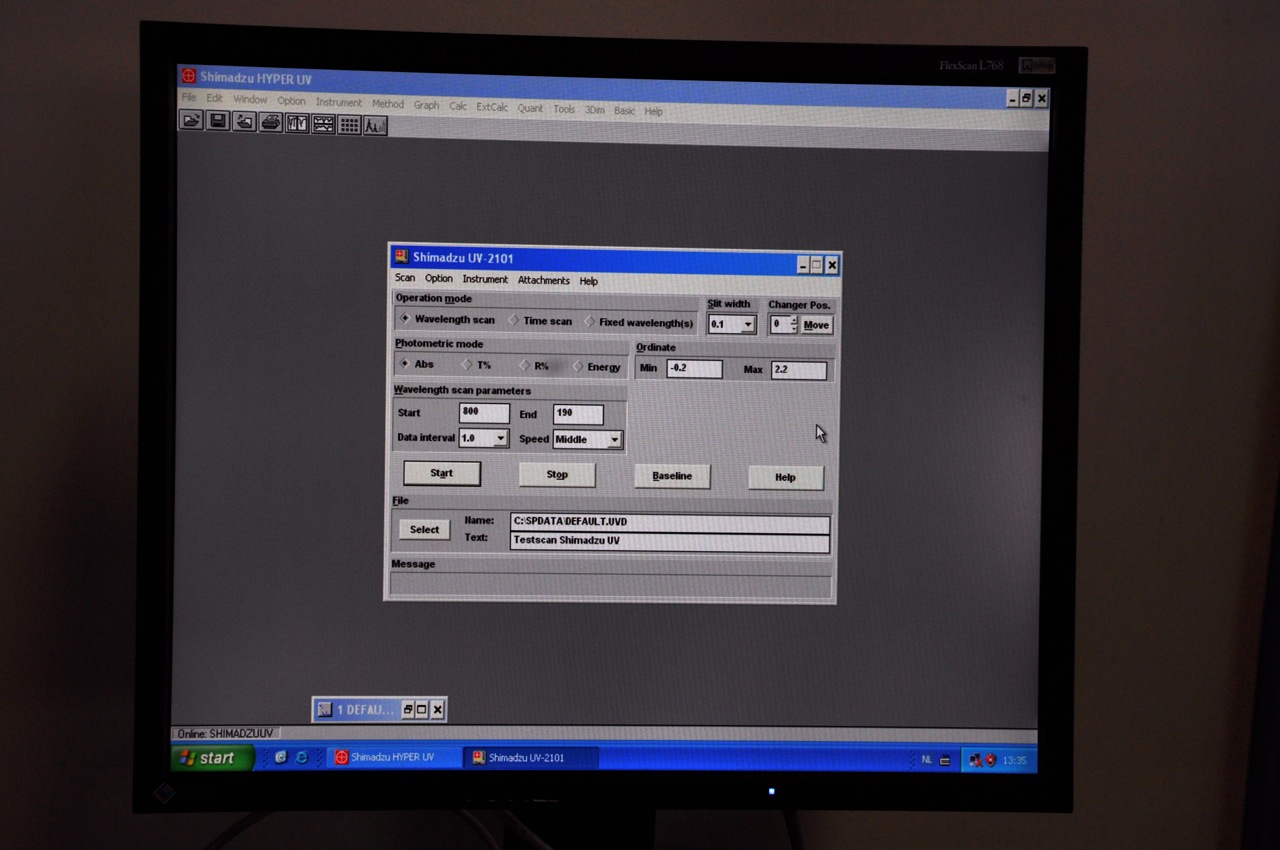
Task: Open the ExtCalc menu in HYPER UV
Action: [x=492, y=107]
